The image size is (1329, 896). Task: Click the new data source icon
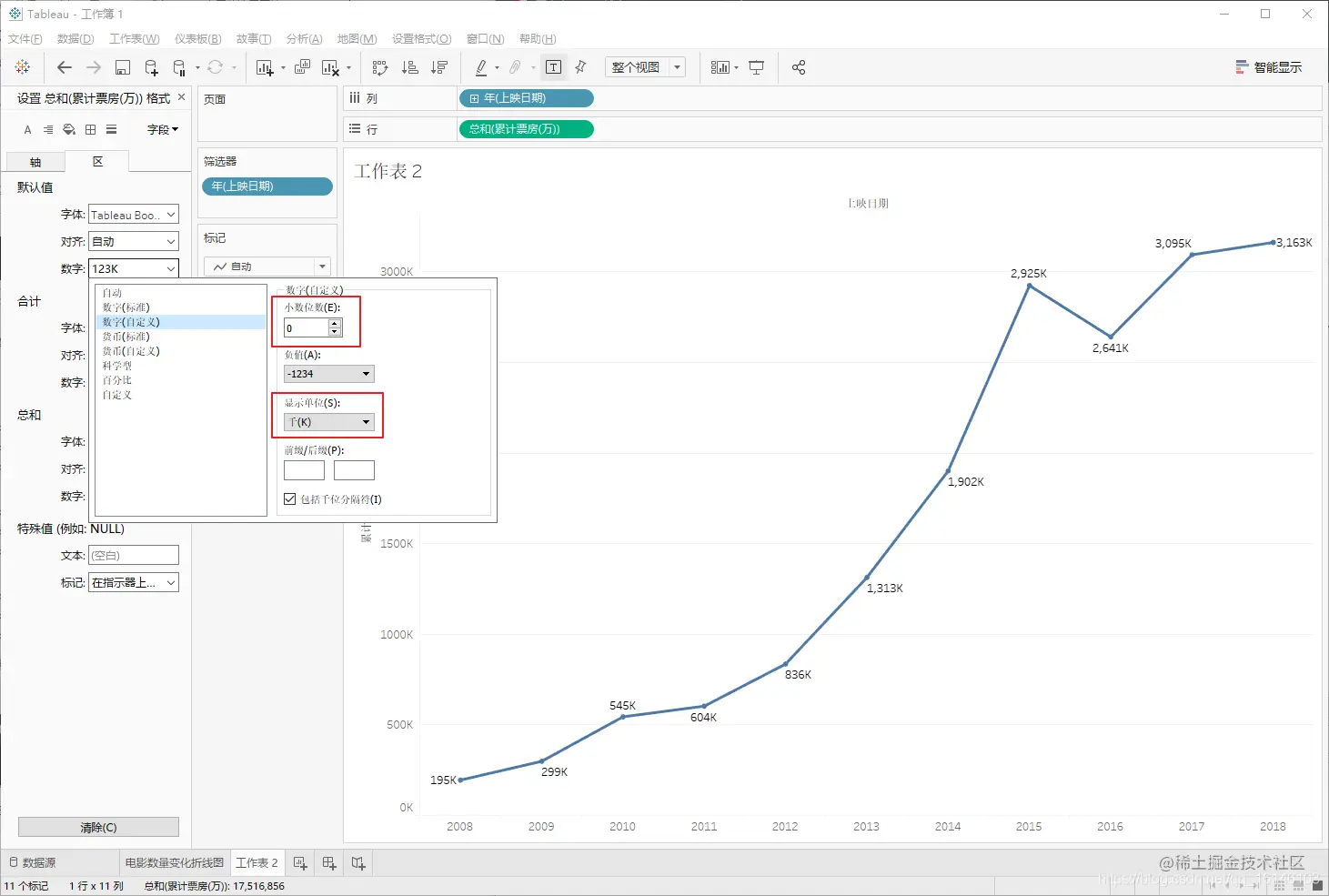coord(152,67)
